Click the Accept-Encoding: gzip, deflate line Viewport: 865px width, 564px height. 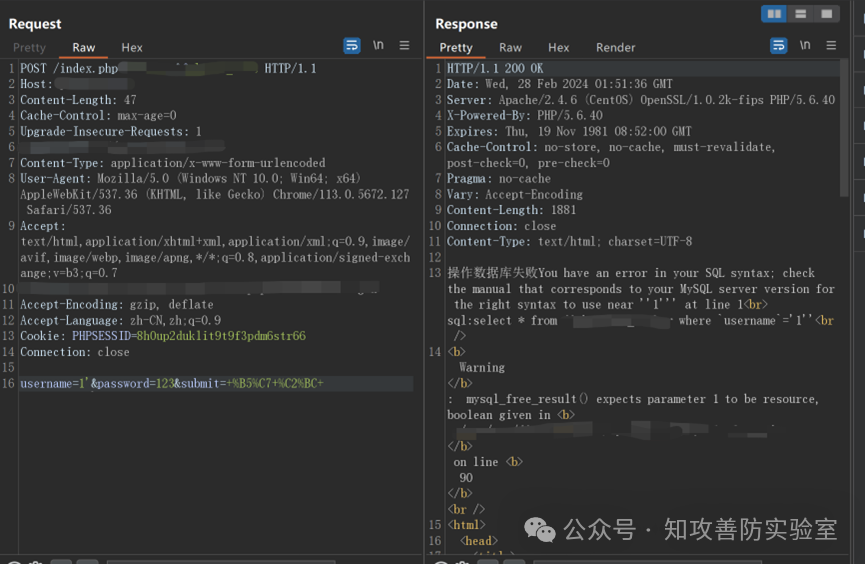click(116, 305)
